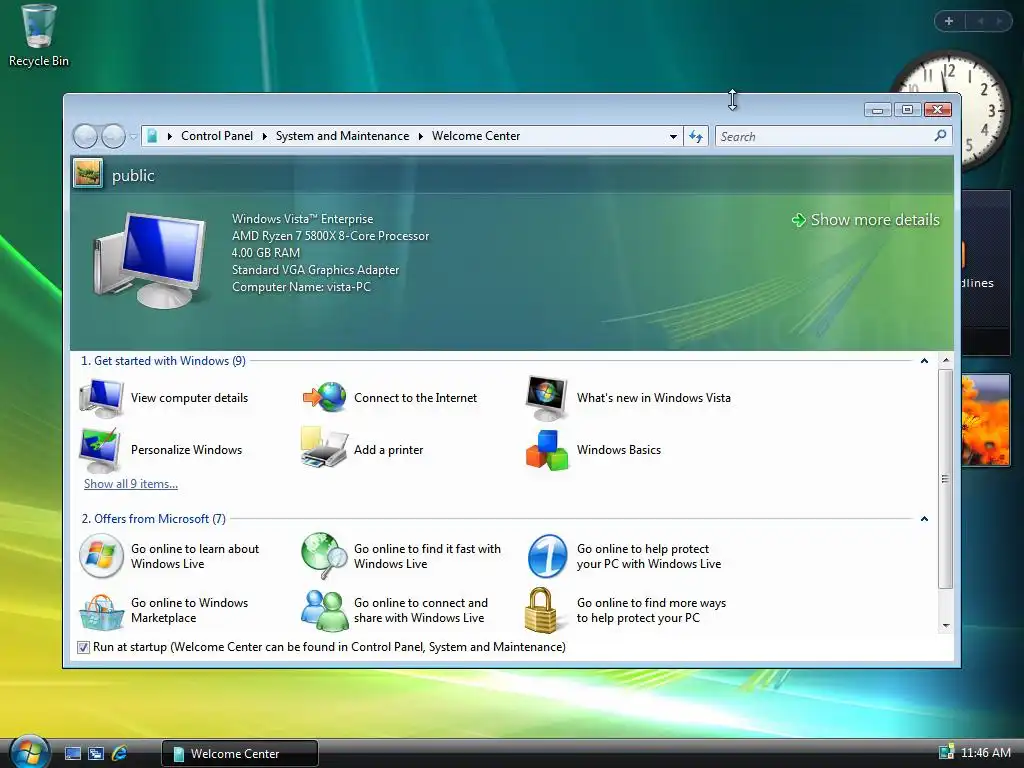Click protect your PC with Windows Live icon
The image size is (1024, 768).
[547, 556]
